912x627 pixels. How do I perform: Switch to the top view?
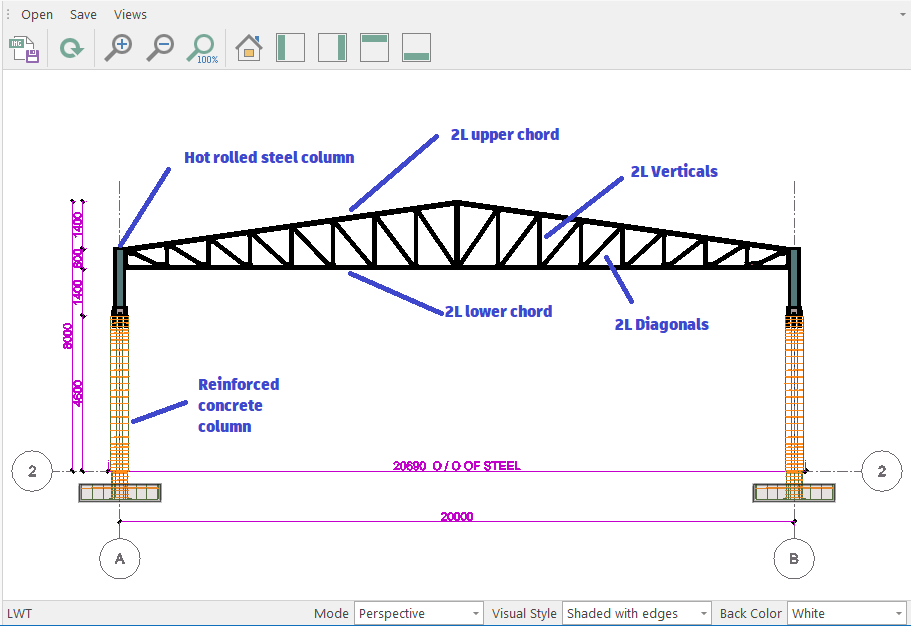374,47
